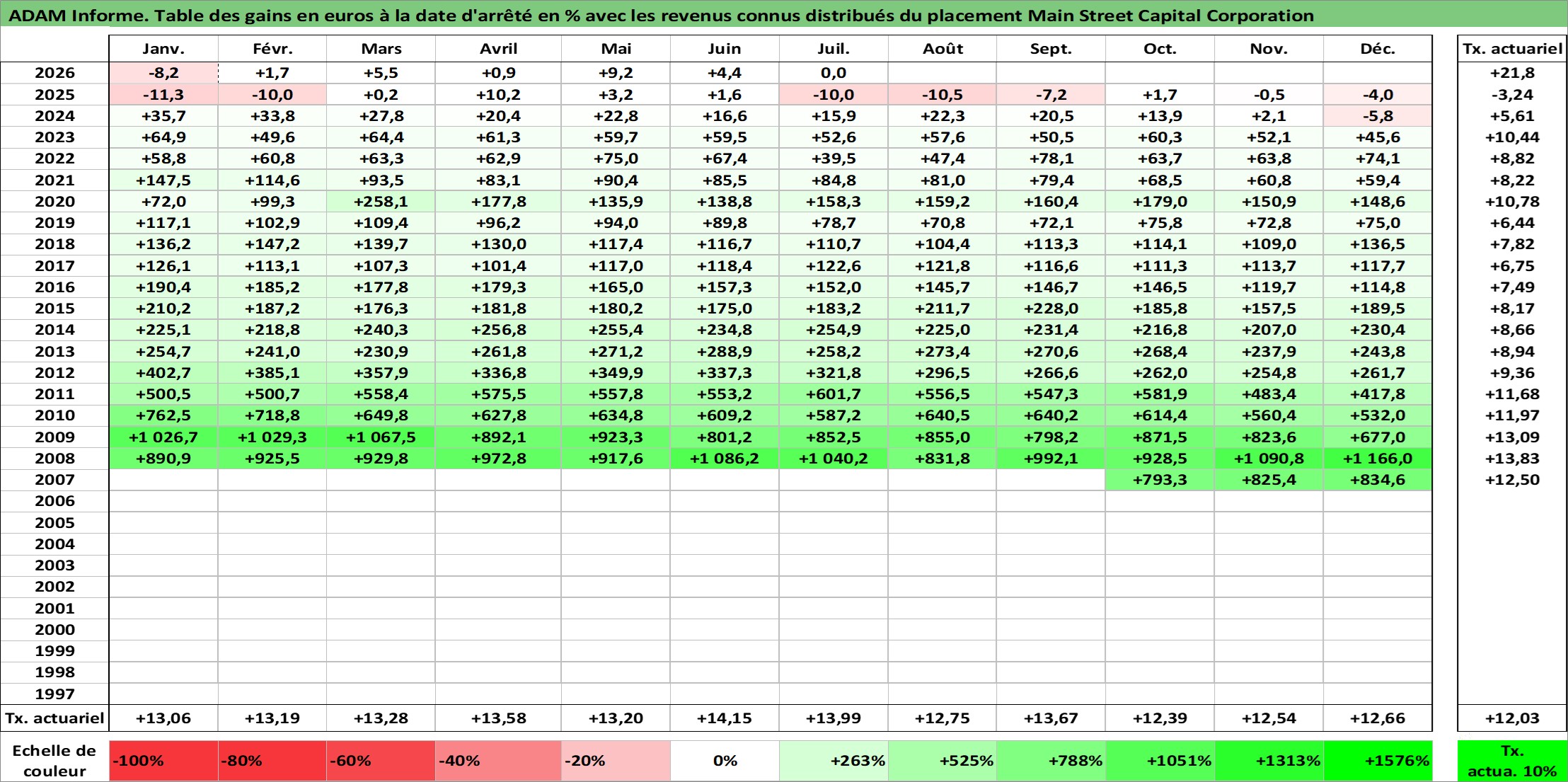
Task: Click the Echelle de couleur label
Action: pyautogui.click(x=54, y=761)
